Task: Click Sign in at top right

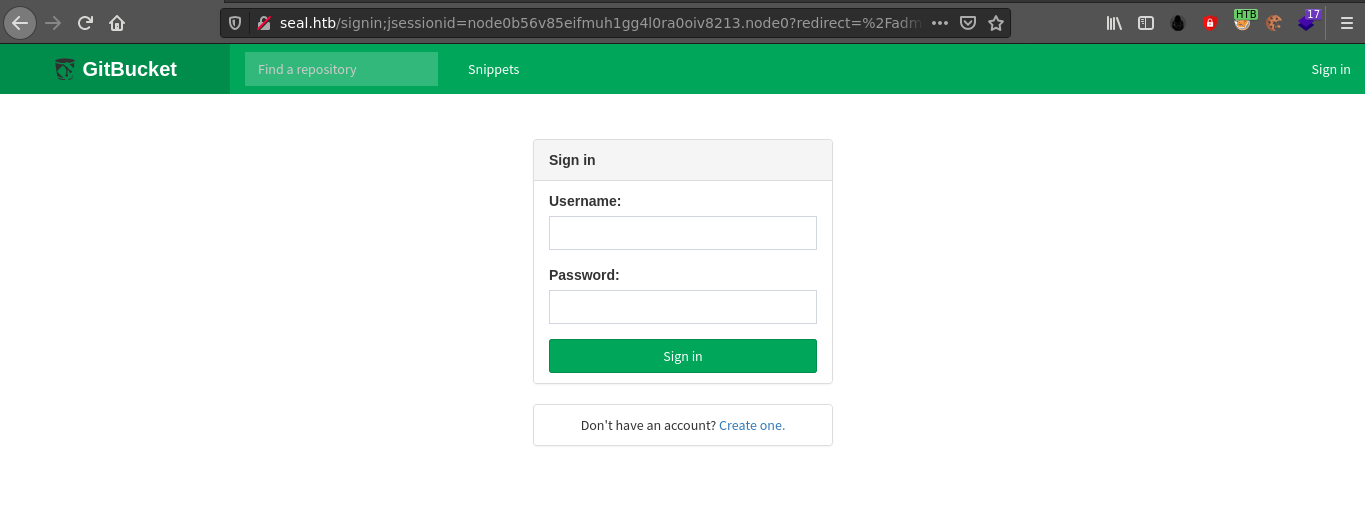Action: pyautogui.click(x=1330, y=69)
